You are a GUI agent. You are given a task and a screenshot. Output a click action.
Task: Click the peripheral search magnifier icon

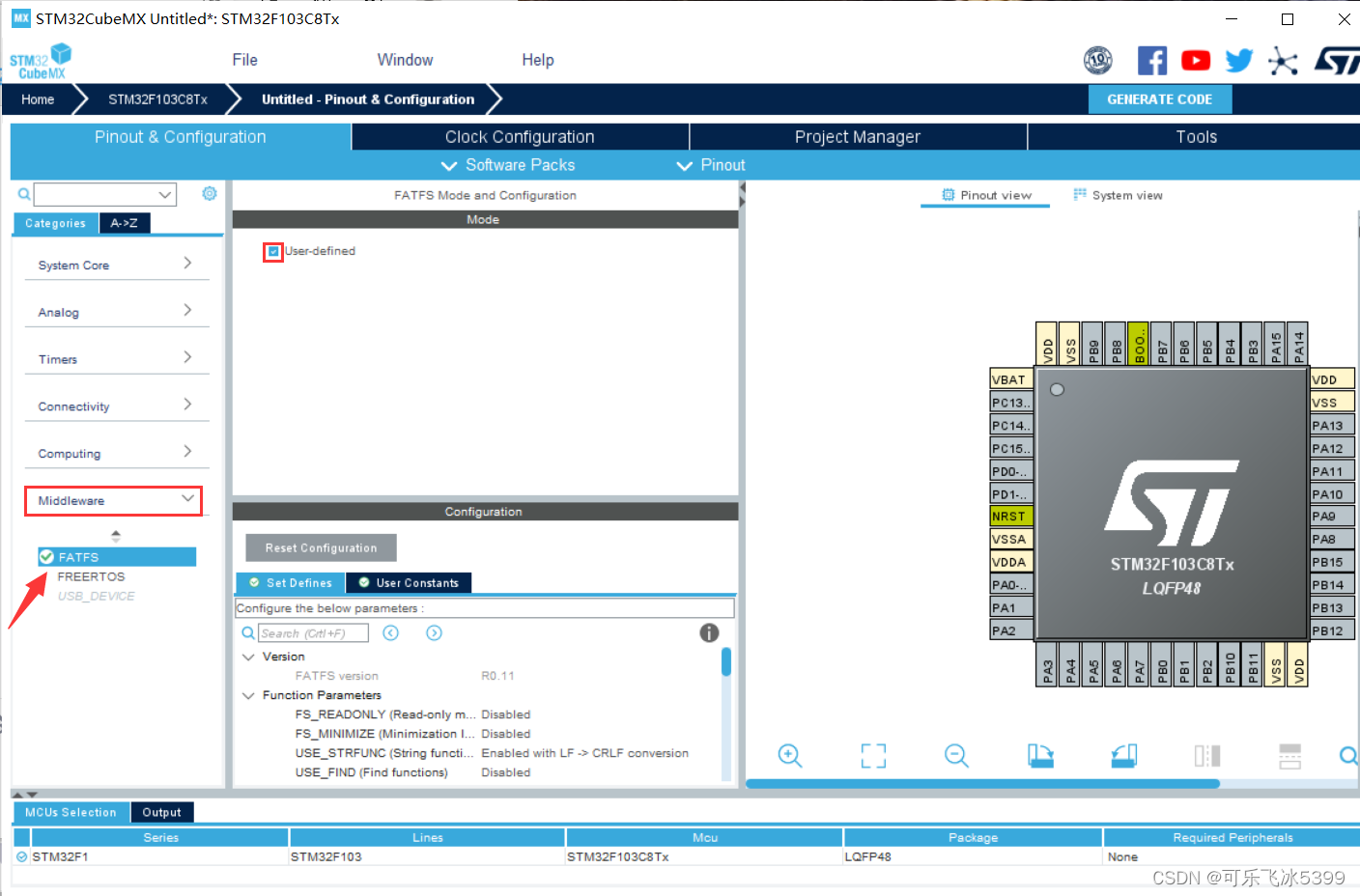pyautogui.click(x=24, y=194)
